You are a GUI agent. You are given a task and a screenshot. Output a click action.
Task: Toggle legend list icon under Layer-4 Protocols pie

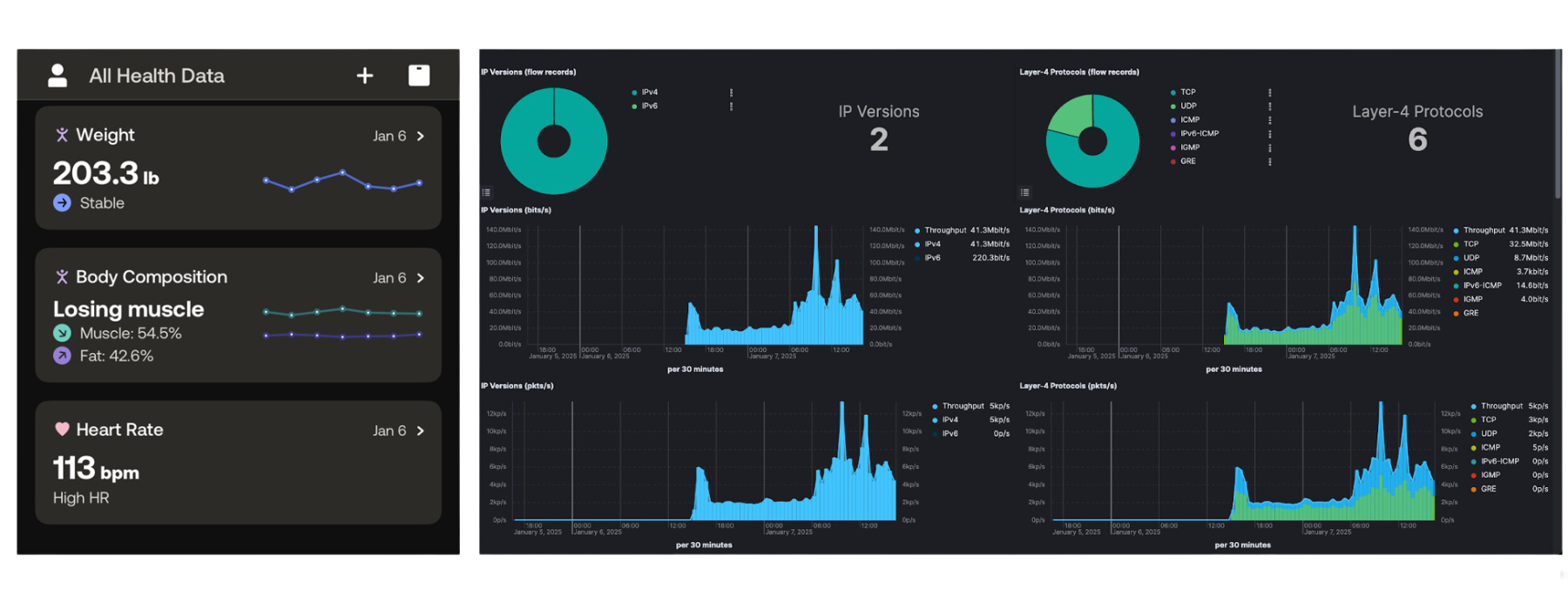click(x=1025, y=193)
